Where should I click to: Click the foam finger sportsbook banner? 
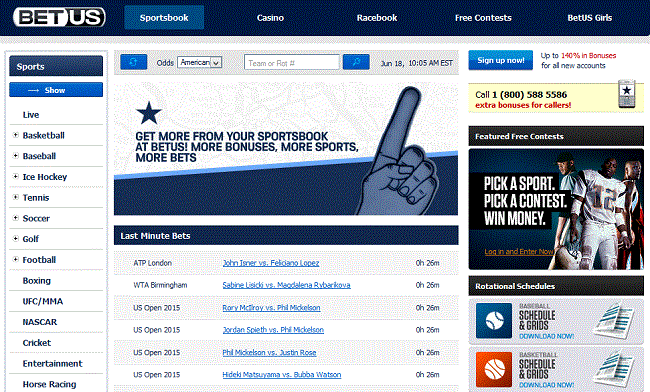point(286,149)
